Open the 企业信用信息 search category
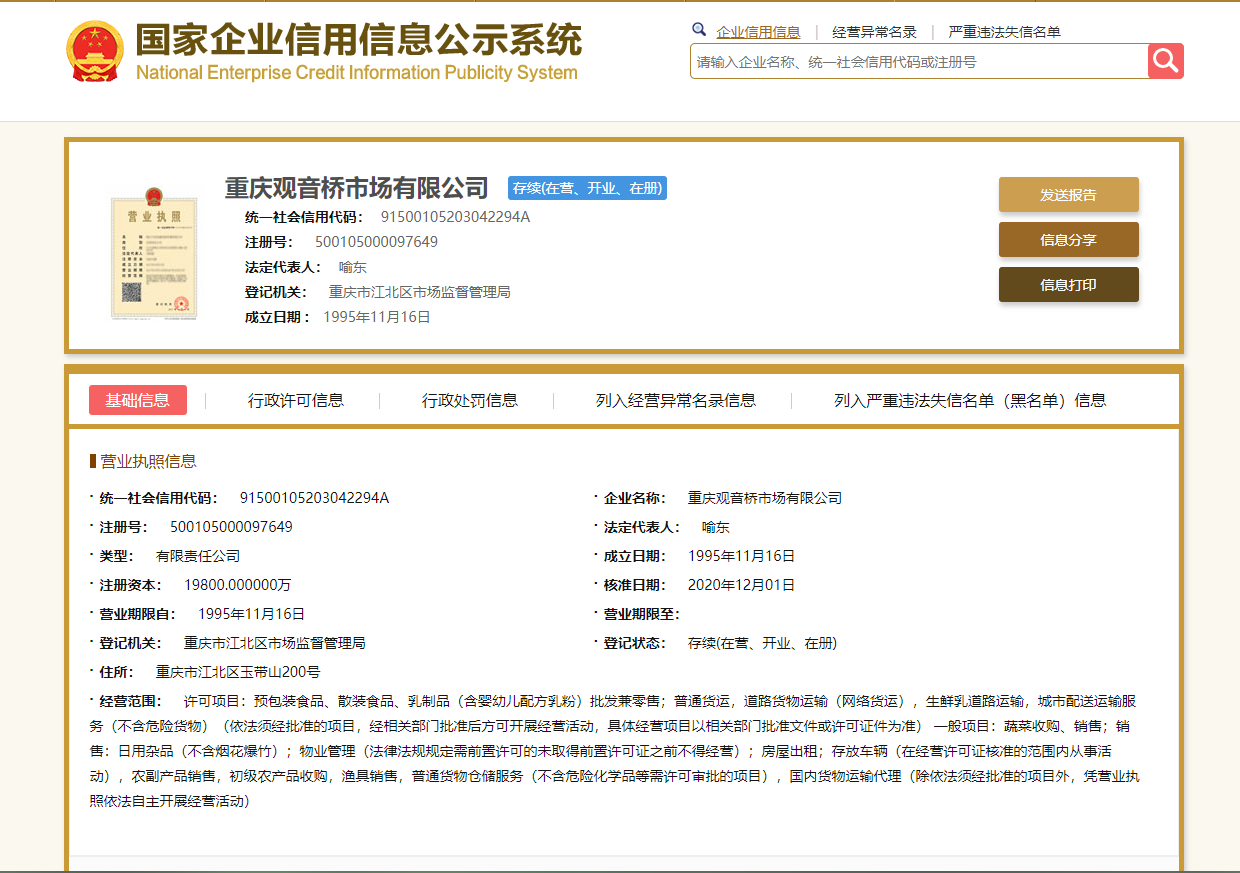Viewport: 1240px width, 873px height. tap(756, 31)
